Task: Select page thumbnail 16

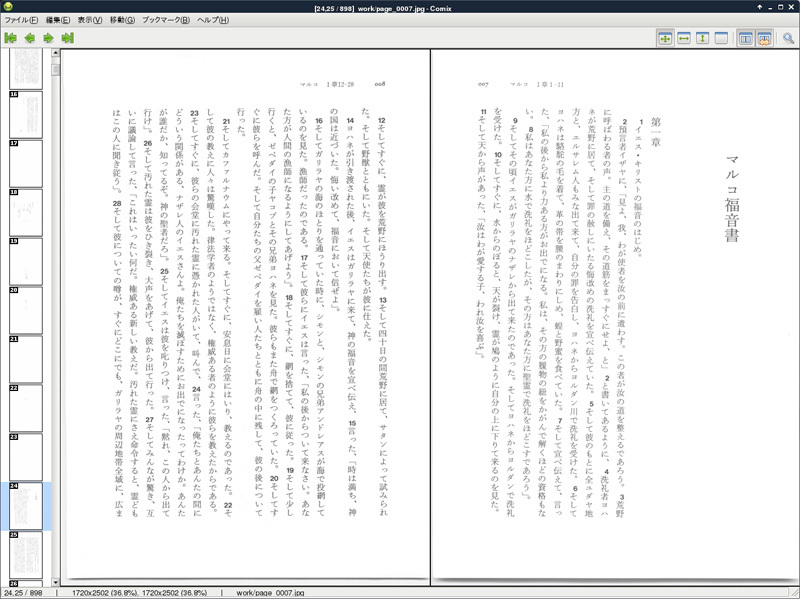Action: coord(26,115)
